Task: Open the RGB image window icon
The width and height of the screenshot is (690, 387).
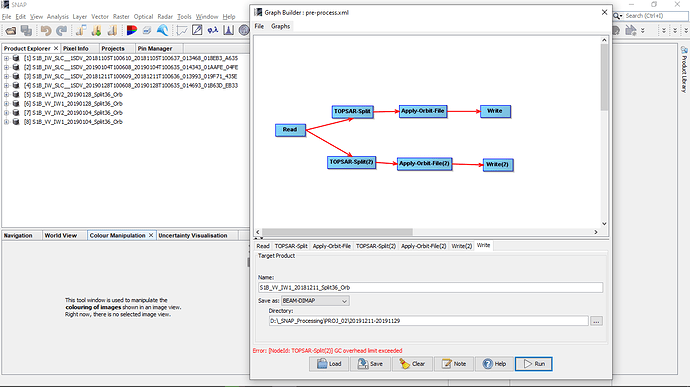Action: (x=132, y=30)
